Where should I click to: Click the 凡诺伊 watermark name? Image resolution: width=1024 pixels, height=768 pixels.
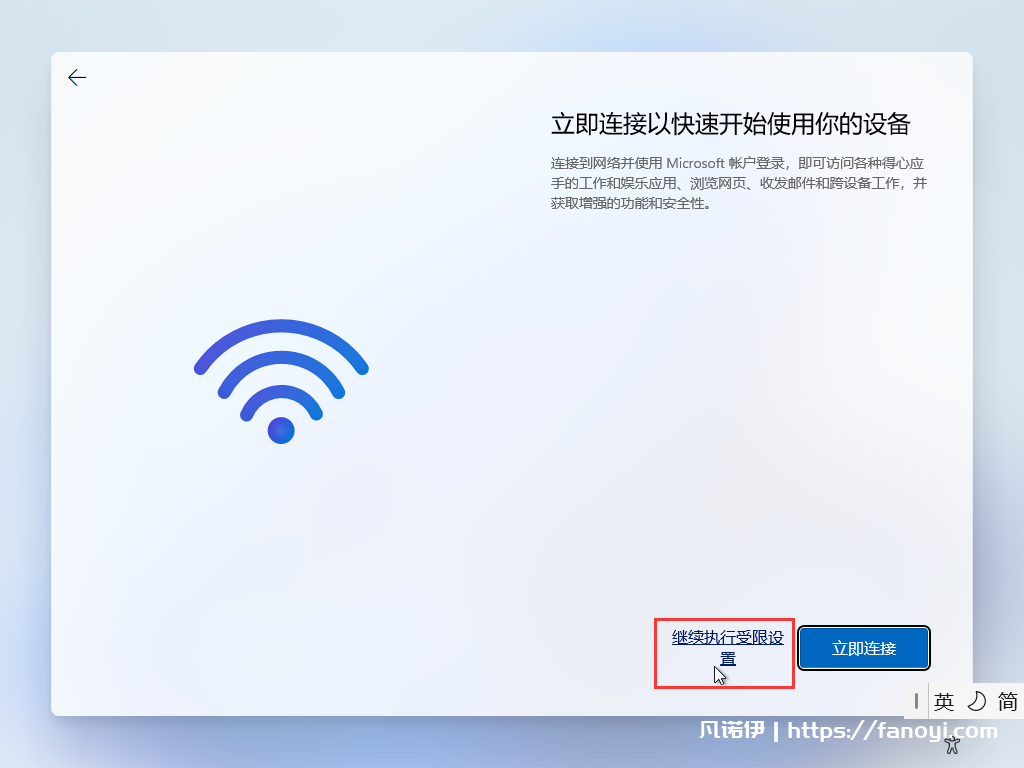tap(731, 729)
